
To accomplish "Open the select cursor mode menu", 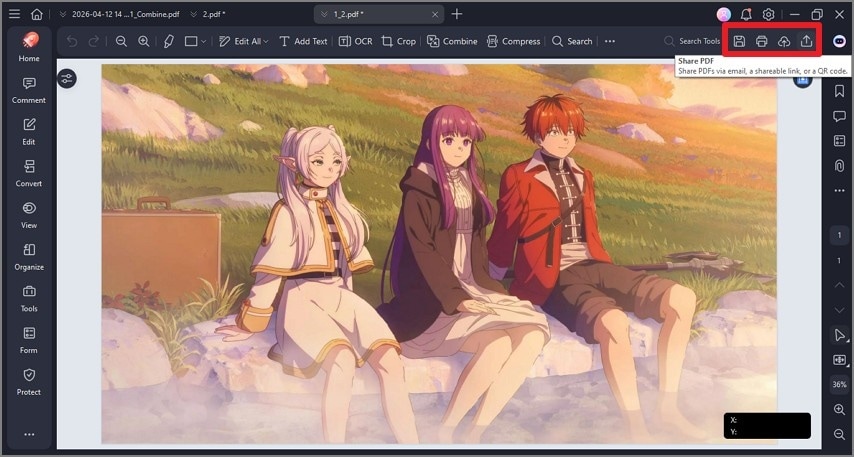I will pos(839,335).
